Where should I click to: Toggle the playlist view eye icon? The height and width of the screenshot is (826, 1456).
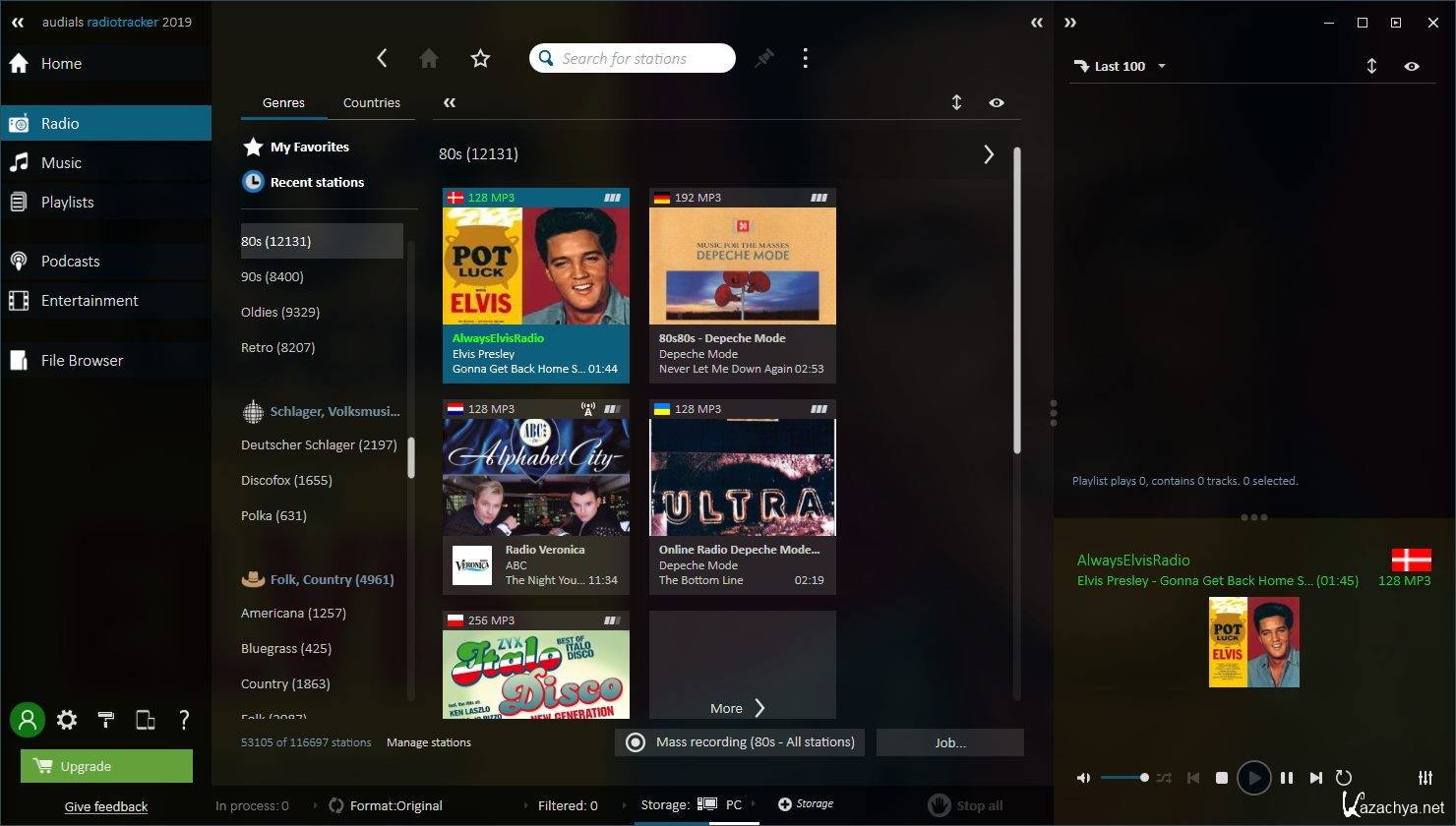[1412, 66]
